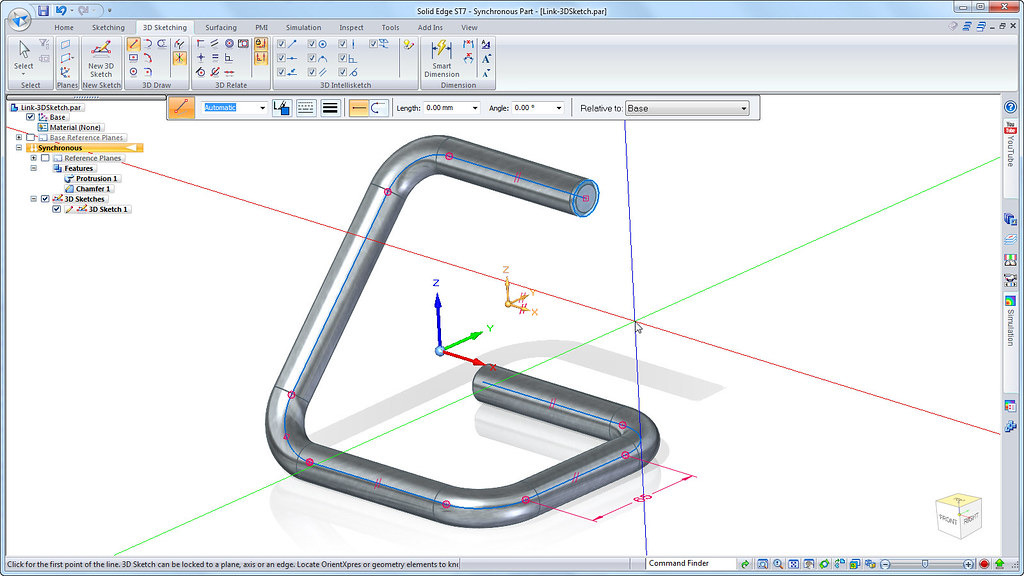
Task: Toggle the Reference Planes checkbox under Synchronous
Action: pyautogui.click(x=45, y=158)
